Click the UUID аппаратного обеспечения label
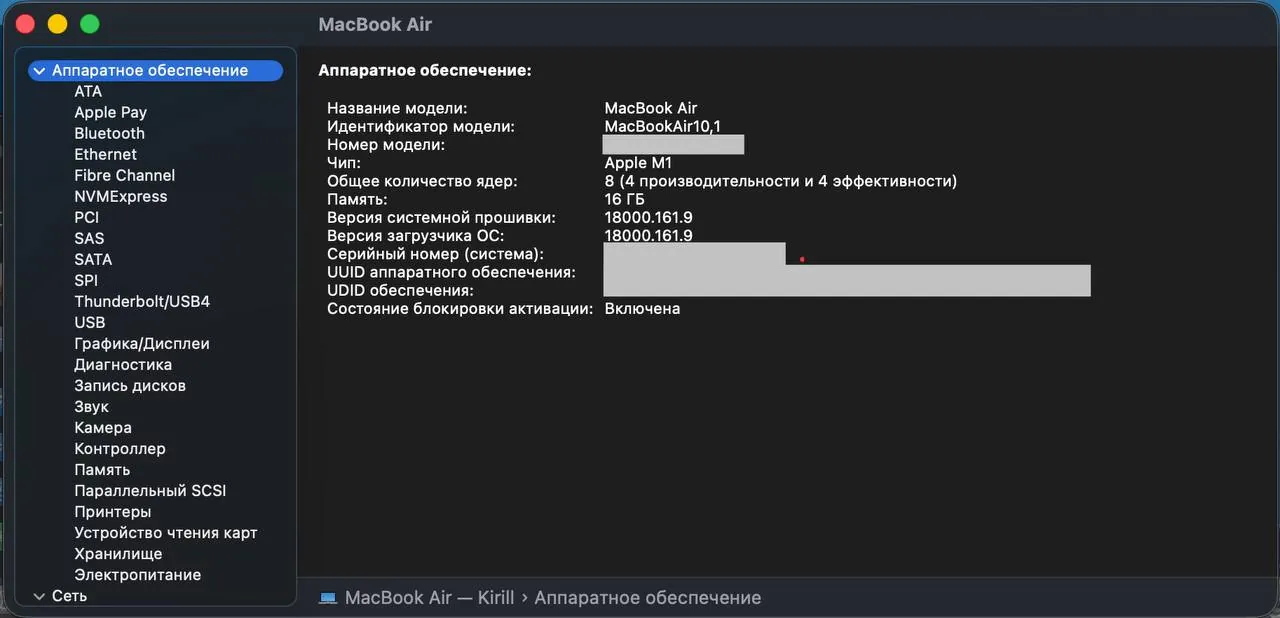Image resolution: width=1280 pixels, height=618 pixels. coord(451,272)
